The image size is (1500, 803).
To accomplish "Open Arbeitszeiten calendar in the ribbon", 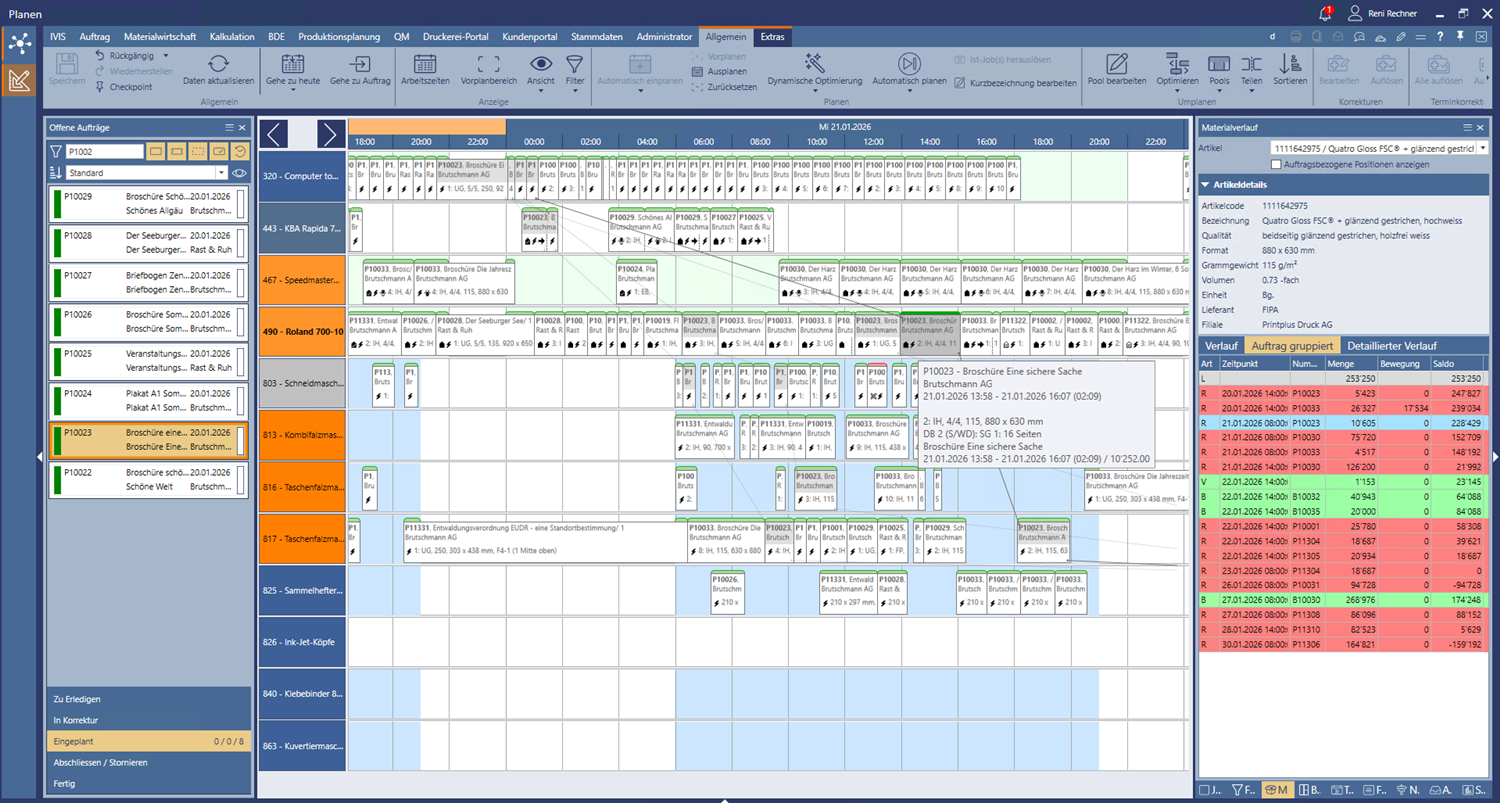I will pyautogui.click(x=424, y=64).
